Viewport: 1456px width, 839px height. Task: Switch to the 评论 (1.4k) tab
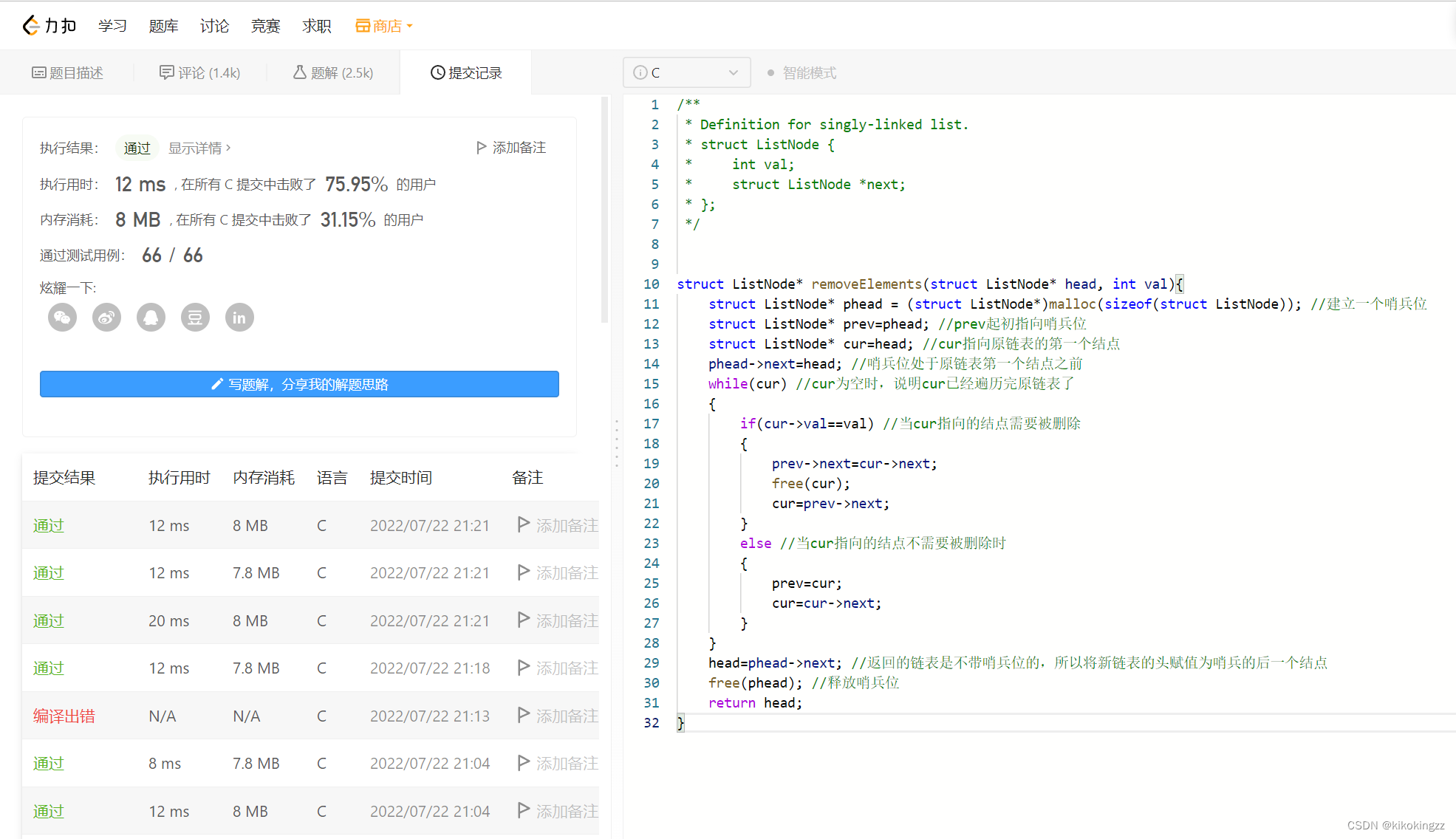tap(199, 72)
